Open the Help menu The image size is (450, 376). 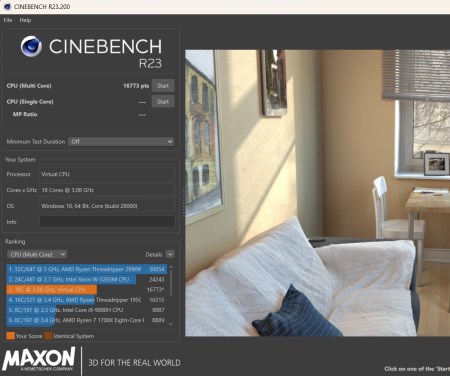click(x=25, y=20)
